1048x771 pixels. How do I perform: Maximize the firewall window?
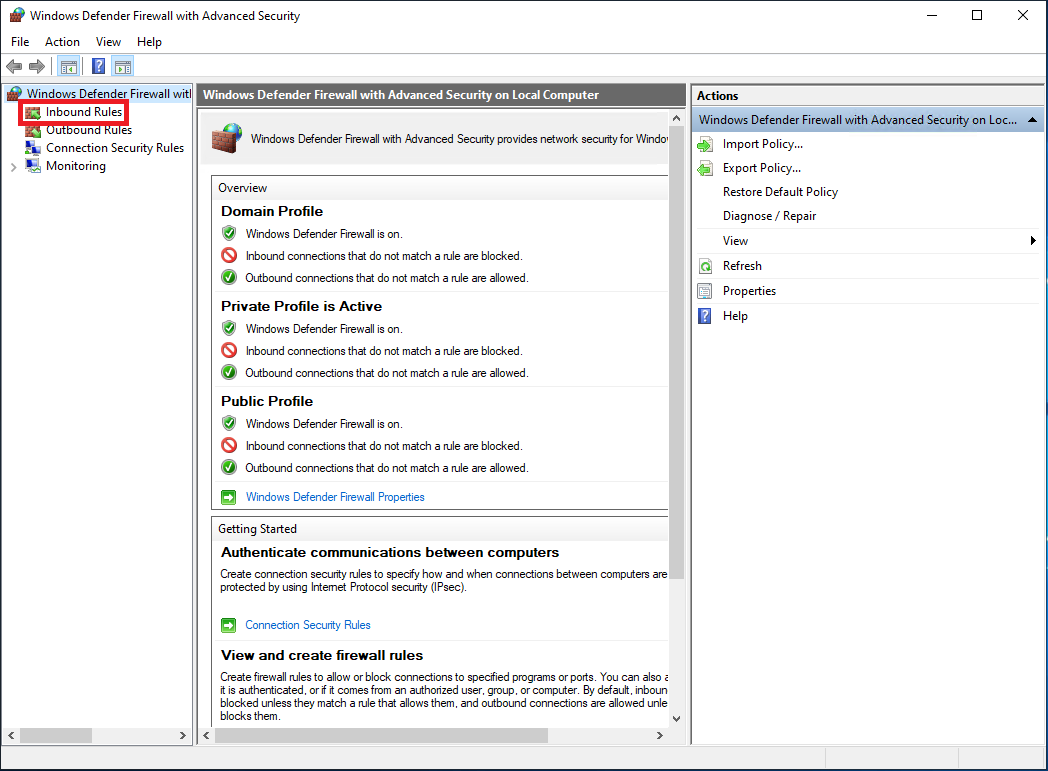[x=977, y=15]
